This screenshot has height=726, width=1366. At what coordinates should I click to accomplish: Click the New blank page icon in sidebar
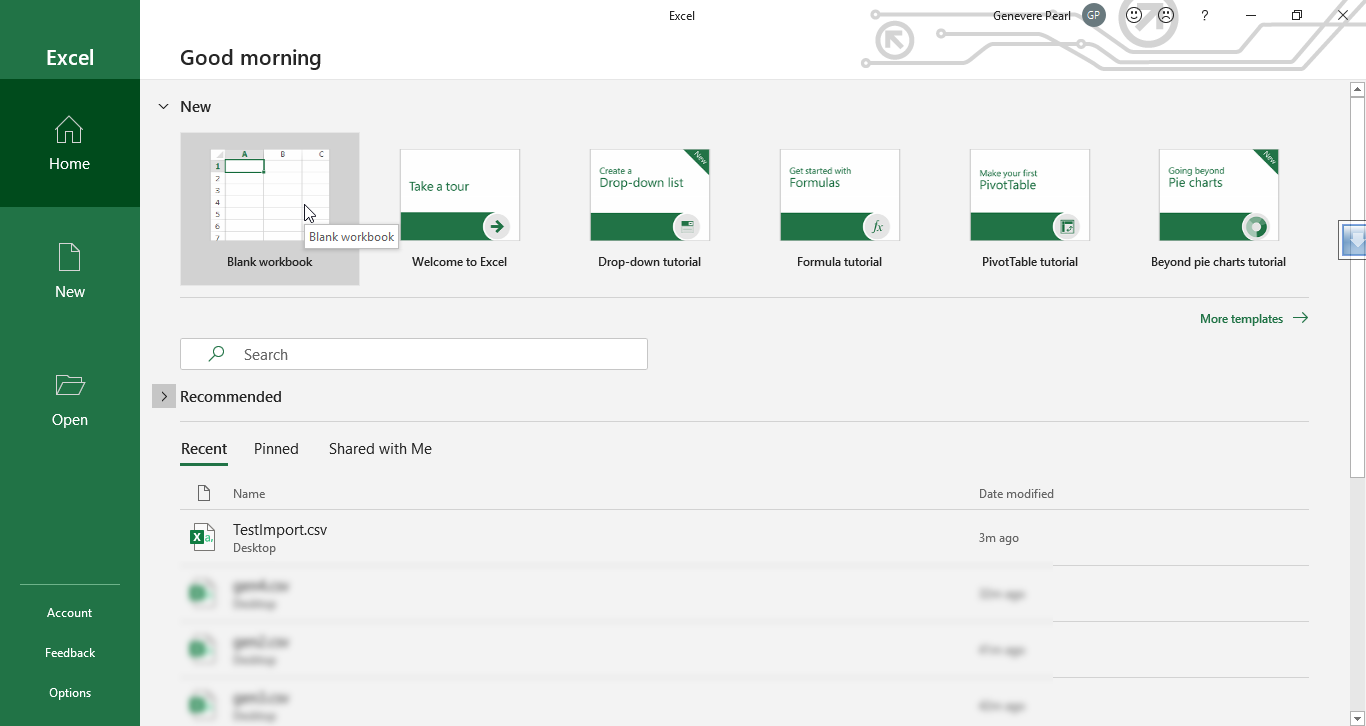coord(69,257)
